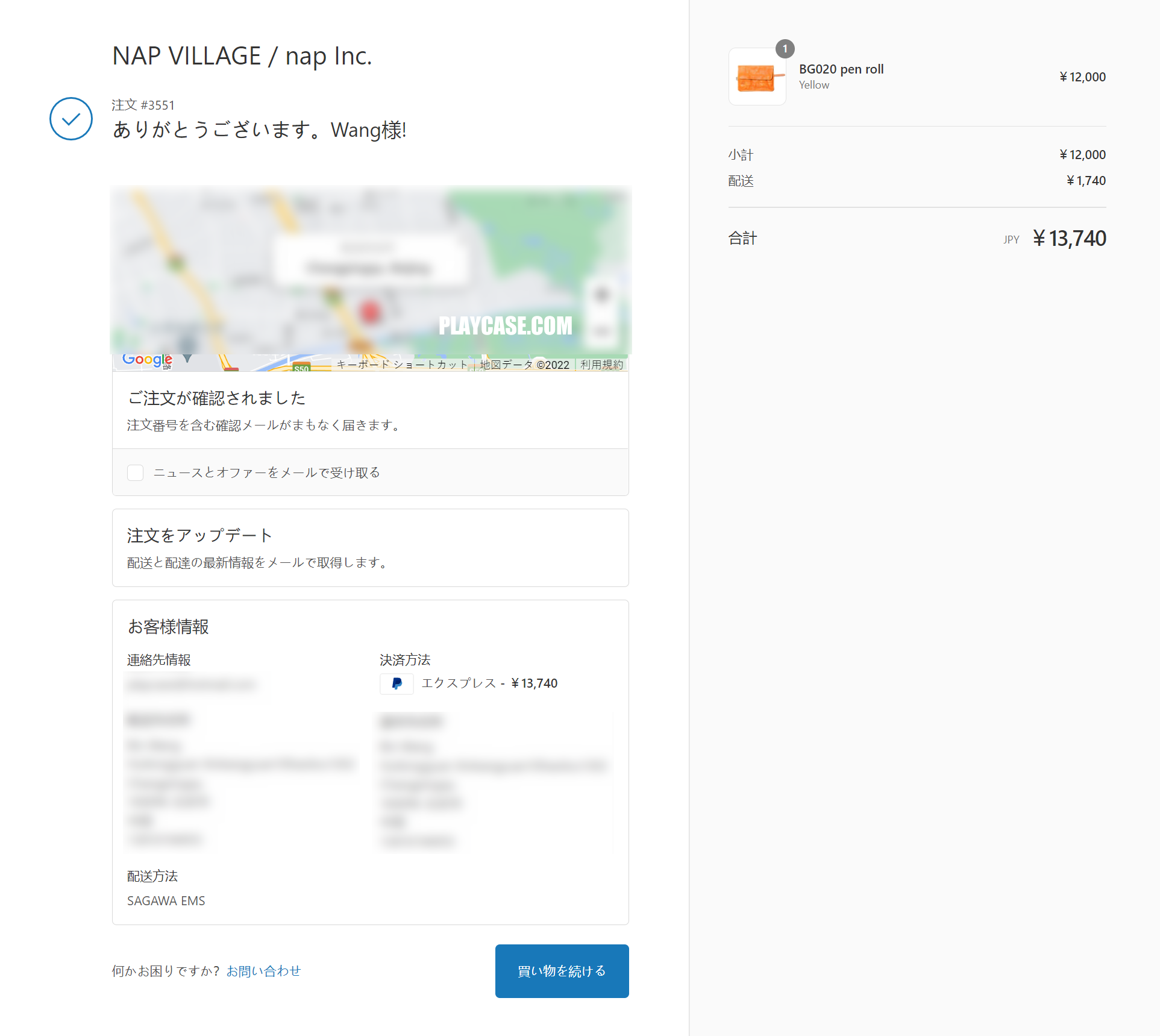The height and width of the screenshot is (1036, 1160).
Task: Open キーボード ショートカット on the map
Action: (401, 365)
